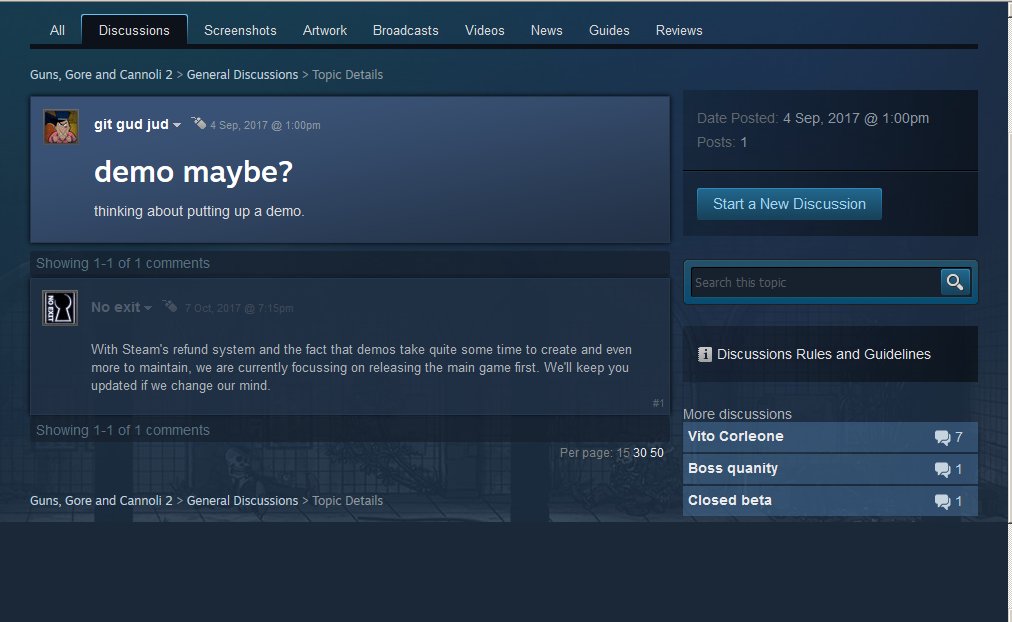This screenshot has width=1012, height=622.
Task: Click comment bubble icon for Vito Corleone
Action: pyautogui.click(x=942, y=437)
